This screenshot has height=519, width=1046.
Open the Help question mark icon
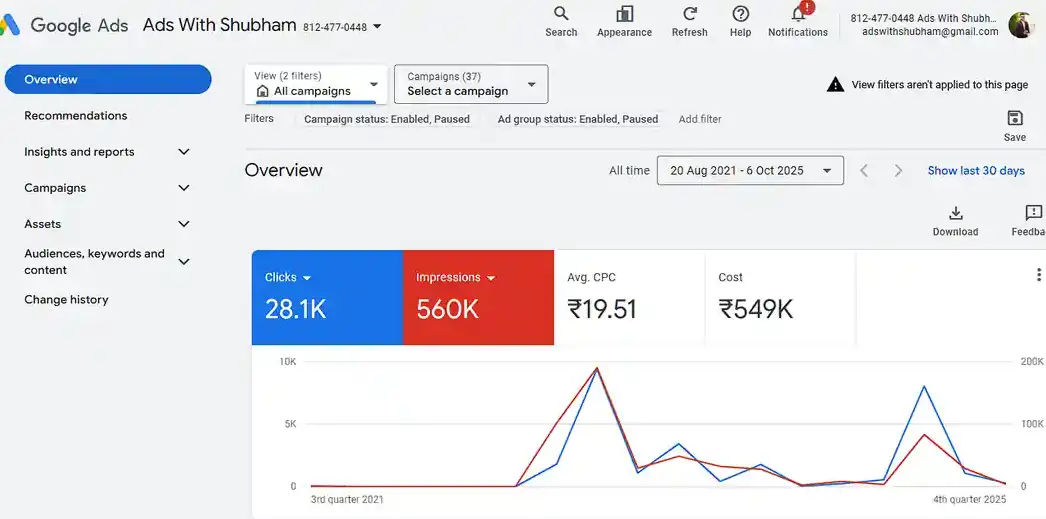[740, 13]
